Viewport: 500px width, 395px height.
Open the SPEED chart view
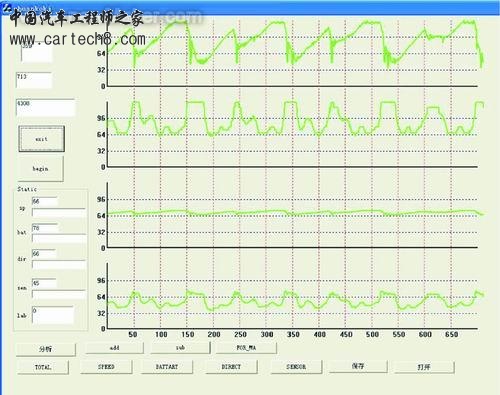coord(106,367)
